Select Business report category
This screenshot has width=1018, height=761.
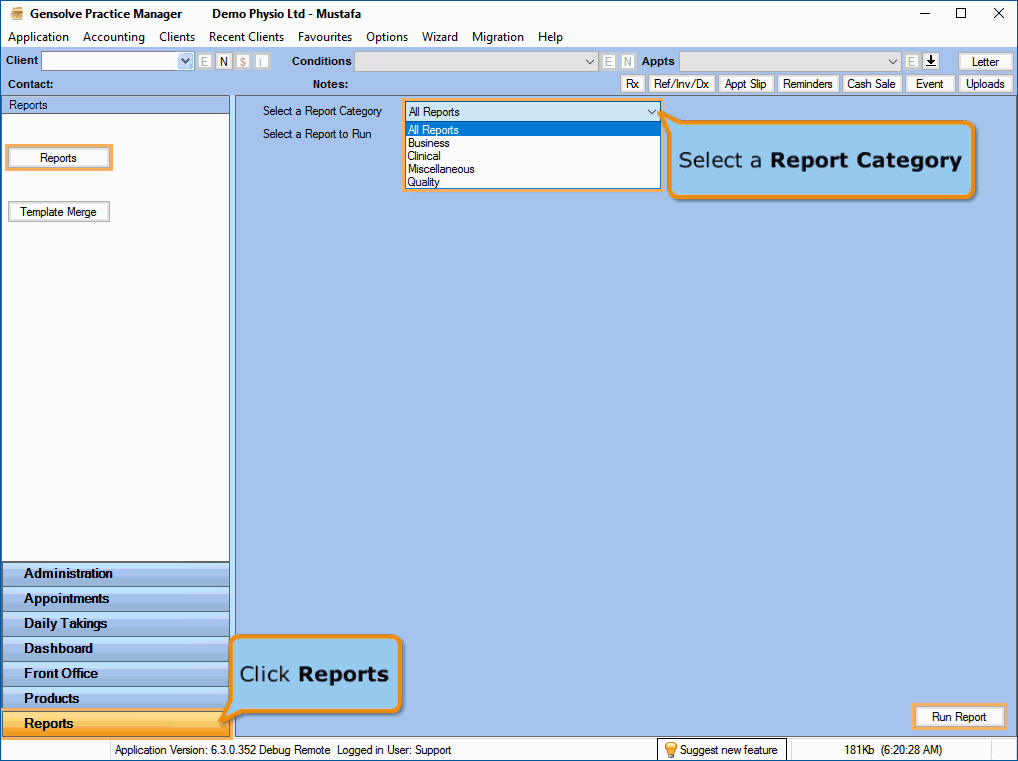click(x=533, y=143)
